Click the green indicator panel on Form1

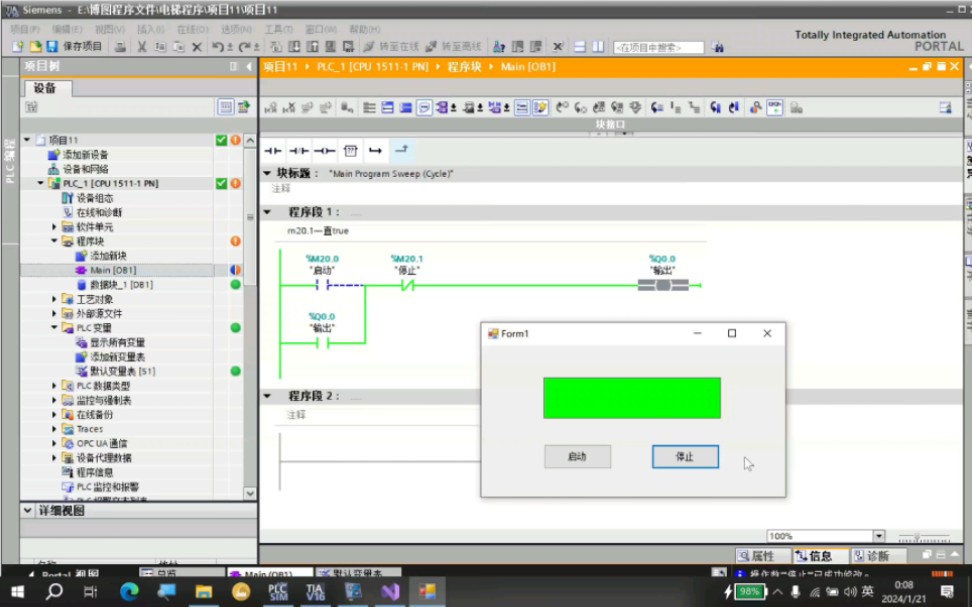tap(630, 397)
